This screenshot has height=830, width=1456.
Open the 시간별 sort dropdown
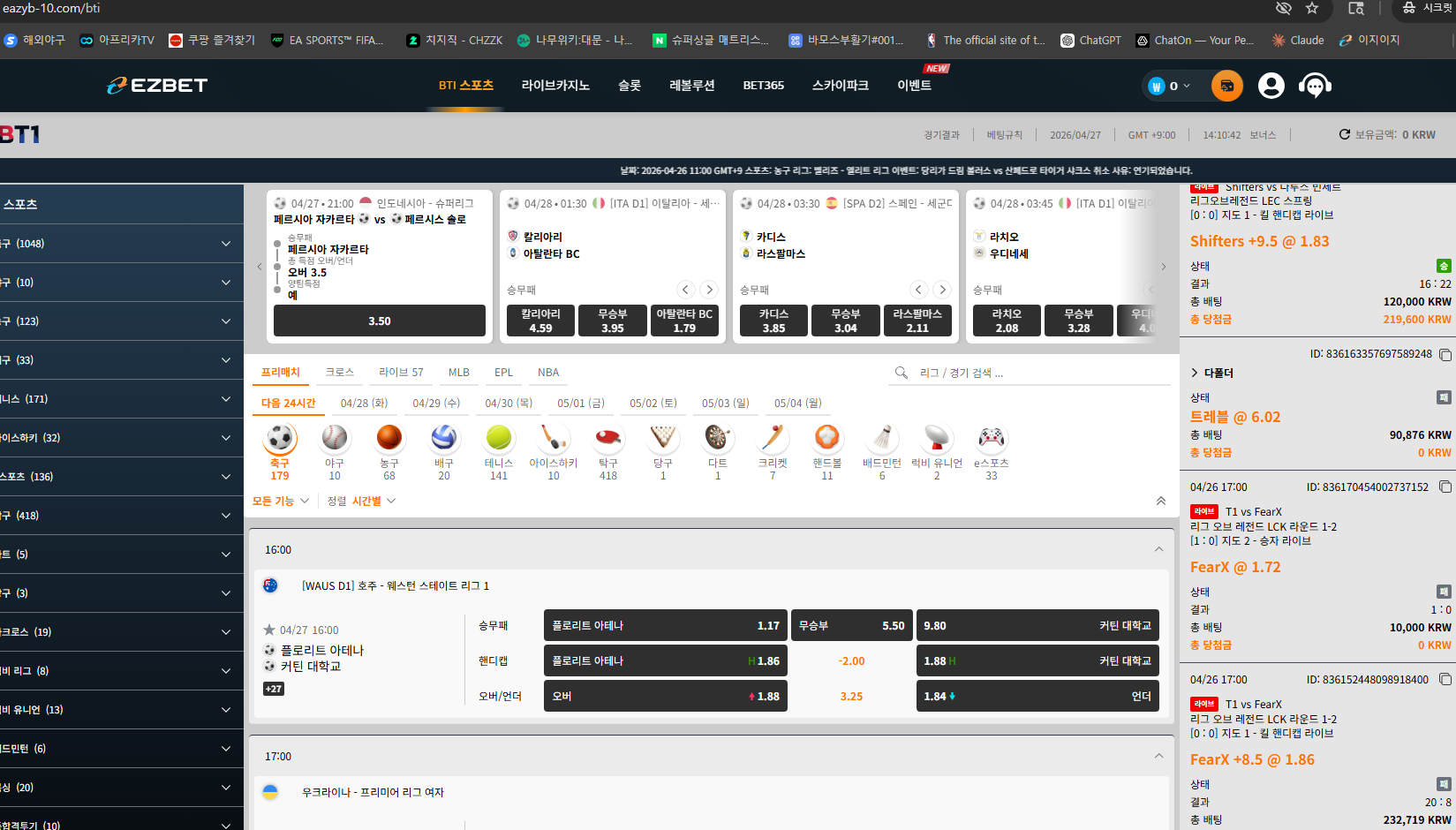click(x=373, y=501)
